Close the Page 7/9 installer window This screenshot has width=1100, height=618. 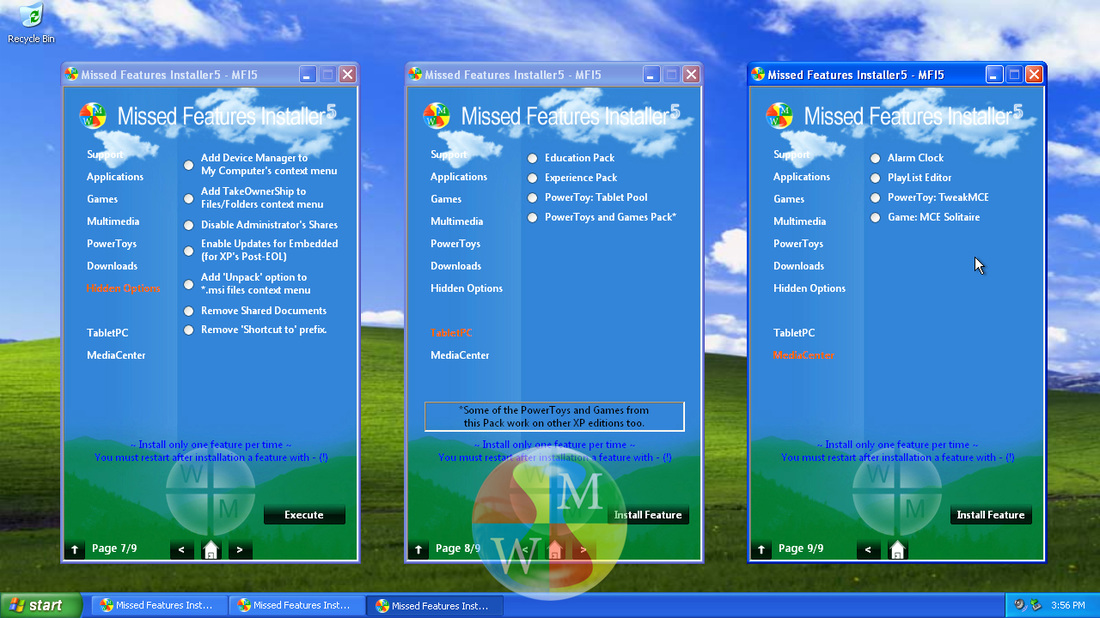(x=347, y=74)
